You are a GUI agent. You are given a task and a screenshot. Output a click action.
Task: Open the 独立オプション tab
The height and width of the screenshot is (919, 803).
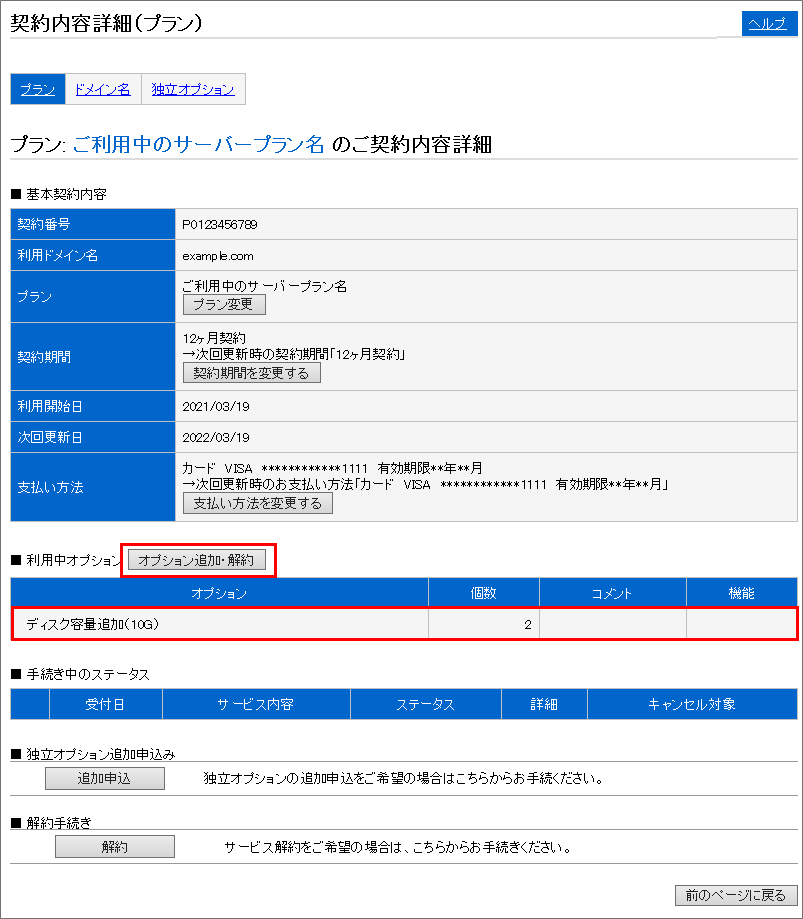pyautogui.click(x=193, y=89)
